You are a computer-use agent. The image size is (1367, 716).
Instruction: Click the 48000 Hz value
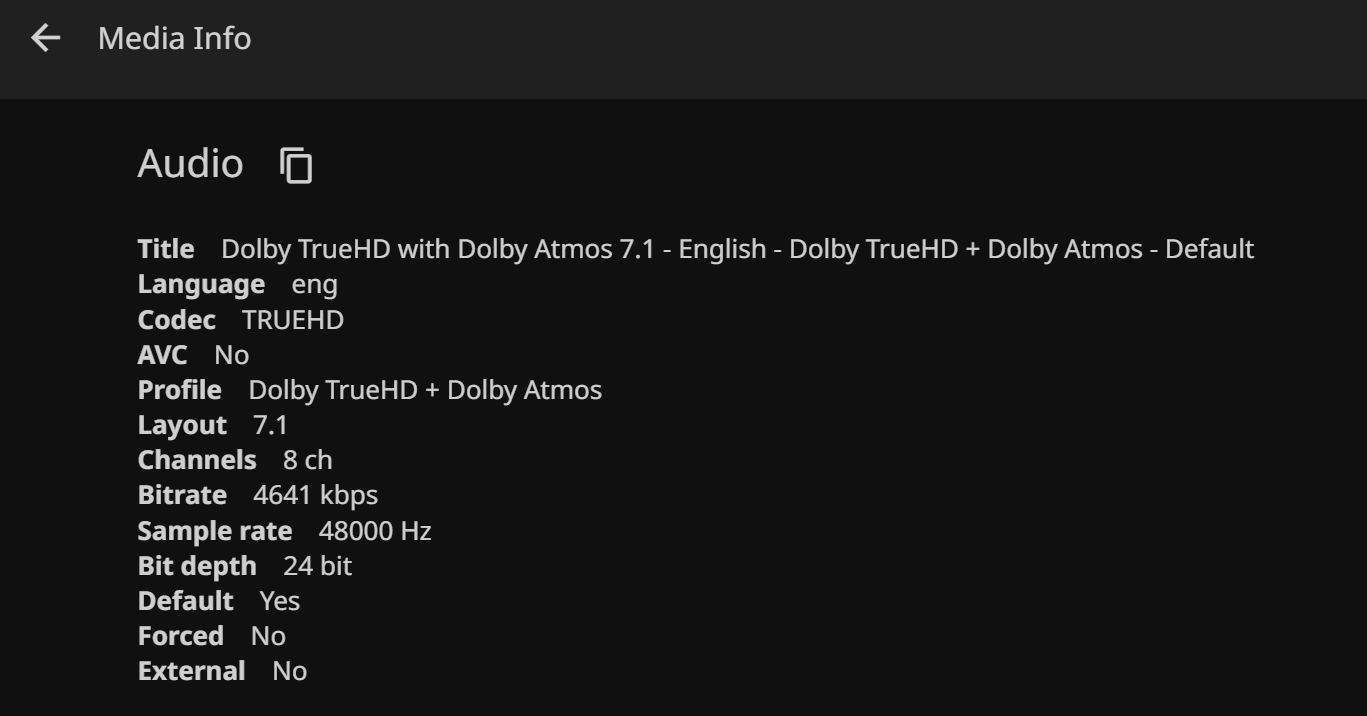(375, 531)
